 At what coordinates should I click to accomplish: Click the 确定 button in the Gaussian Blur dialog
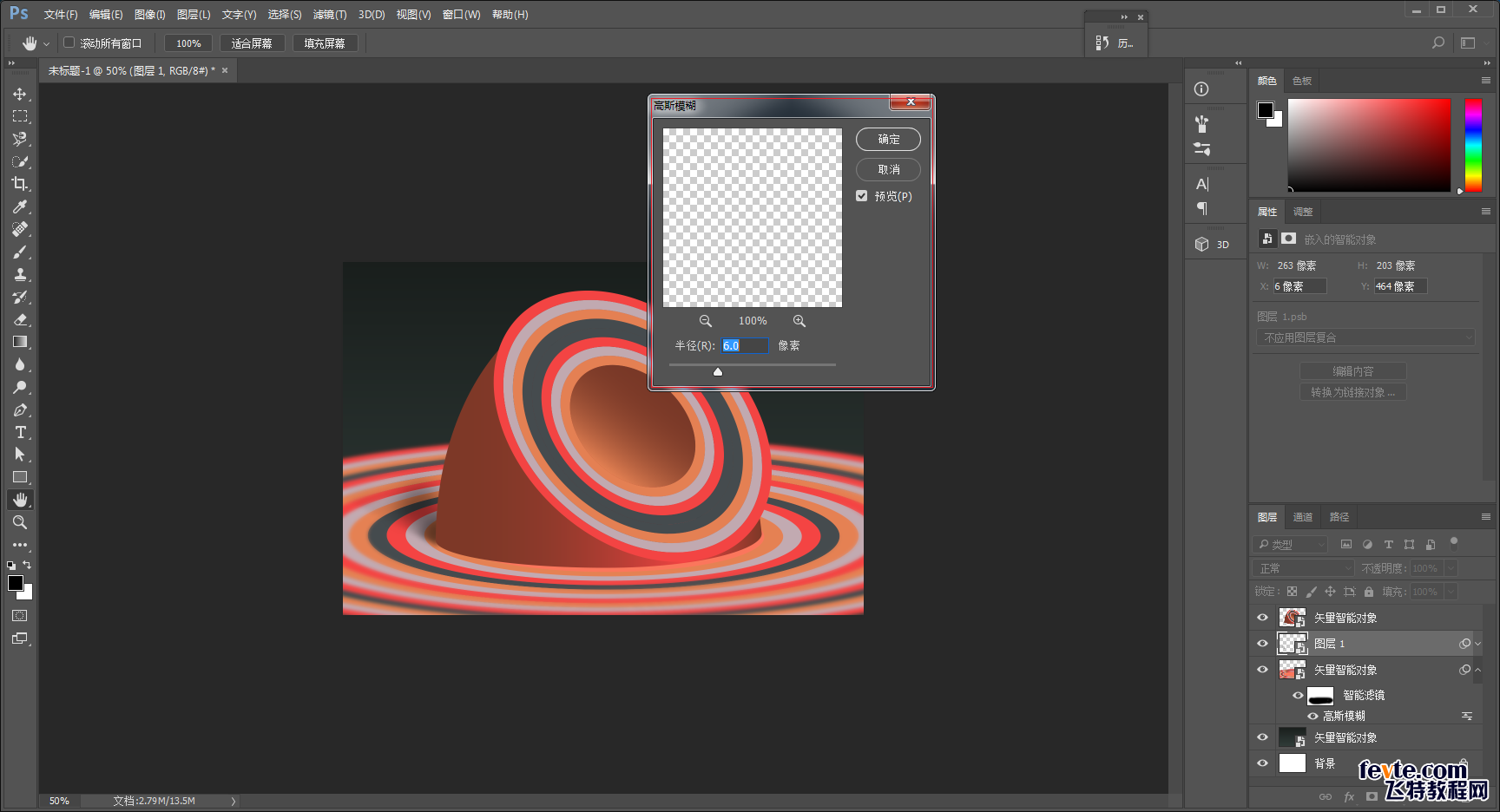(888, 139)
